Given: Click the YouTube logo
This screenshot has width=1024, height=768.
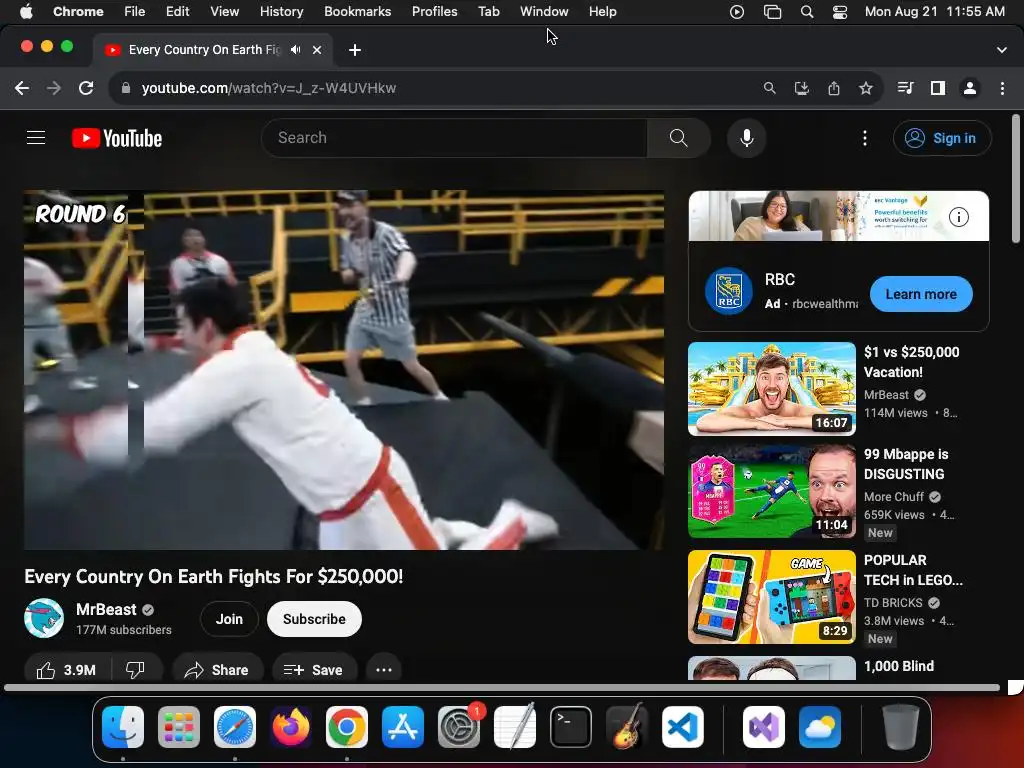Looking at the screenshot, I should tap(117, 138).
